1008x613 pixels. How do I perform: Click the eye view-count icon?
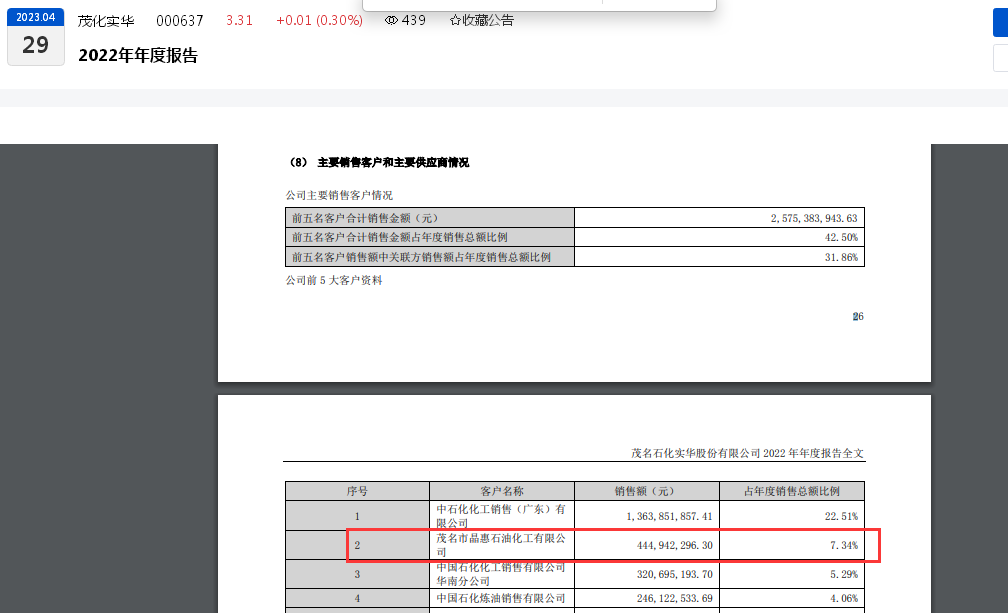pos(391,21)
